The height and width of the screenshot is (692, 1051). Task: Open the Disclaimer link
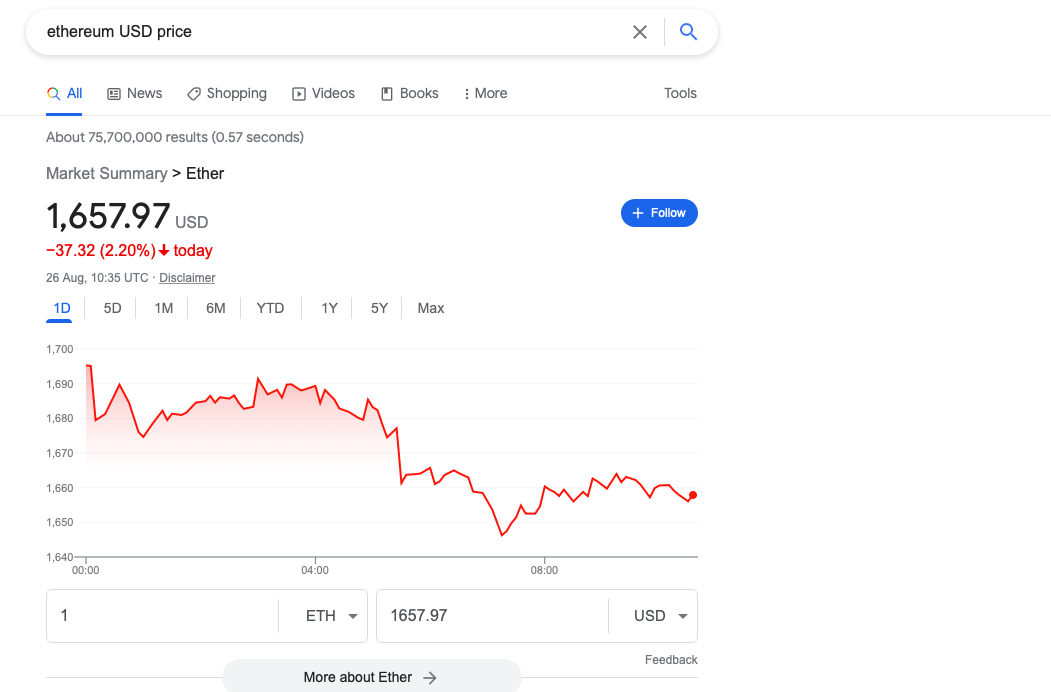point(187,278)
